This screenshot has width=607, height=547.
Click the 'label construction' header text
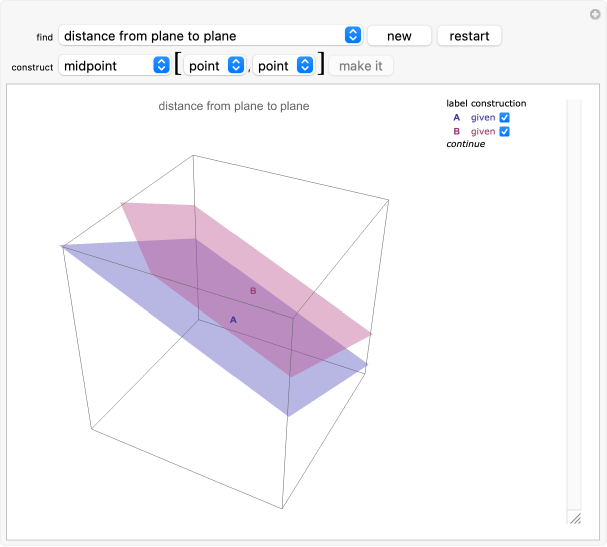(x=486, y=103)
